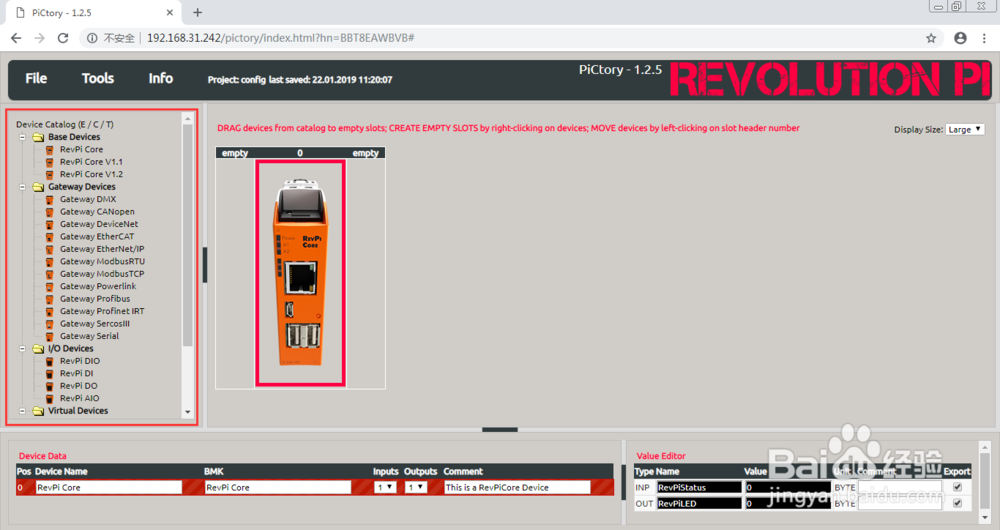Click the Gateway Profinet IRT device icon
This screenshot has height=530, width=1000.
tap(49, 311)
